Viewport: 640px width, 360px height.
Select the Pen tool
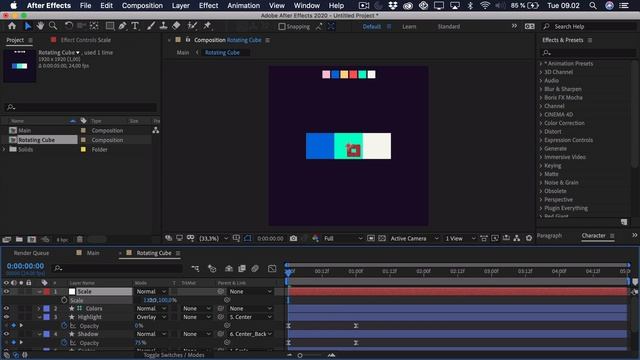(x=122, y=26)
